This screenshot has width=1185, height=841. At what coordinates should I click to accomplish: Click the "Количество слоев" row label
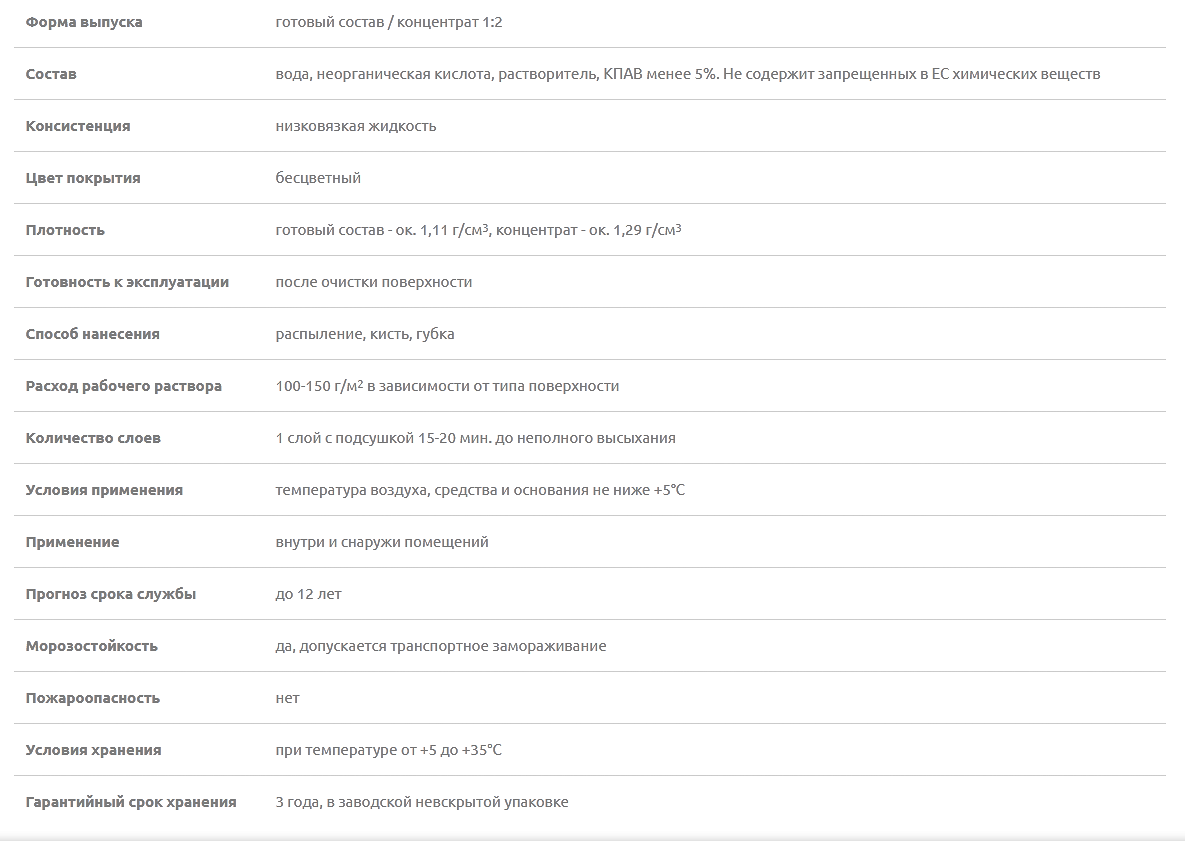(x=93, y=438)
